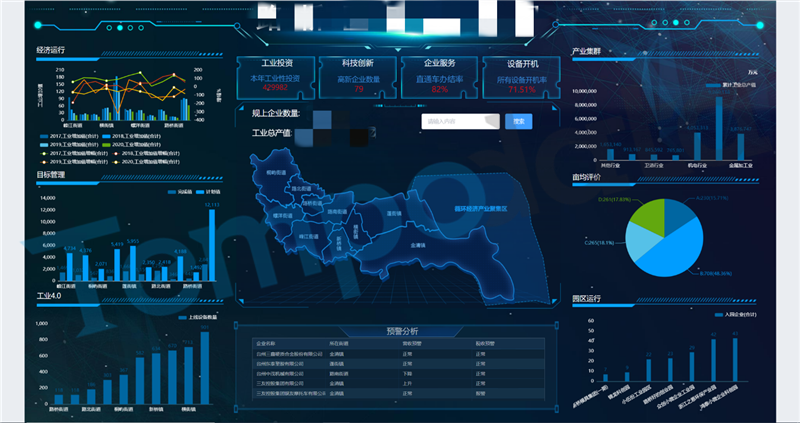The height and width of the screenshot is (423, 800).
Task: Click the green D slice of pie chart
Action: [644, 217]
